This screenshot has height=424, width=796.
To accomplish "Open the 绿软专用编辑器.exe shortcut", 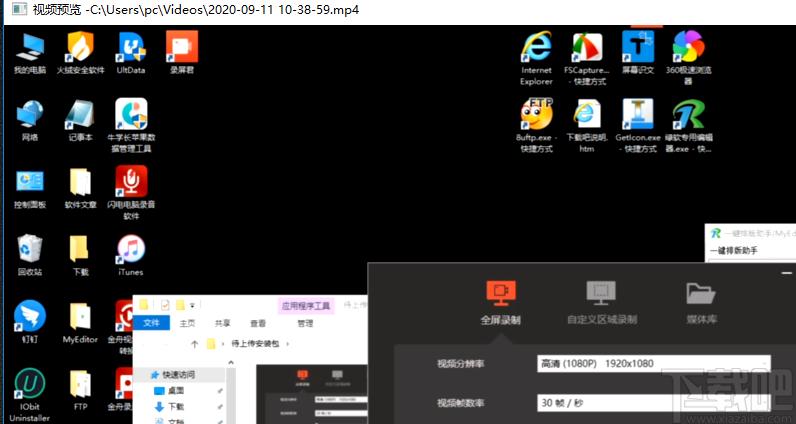I will click(688, 126).
